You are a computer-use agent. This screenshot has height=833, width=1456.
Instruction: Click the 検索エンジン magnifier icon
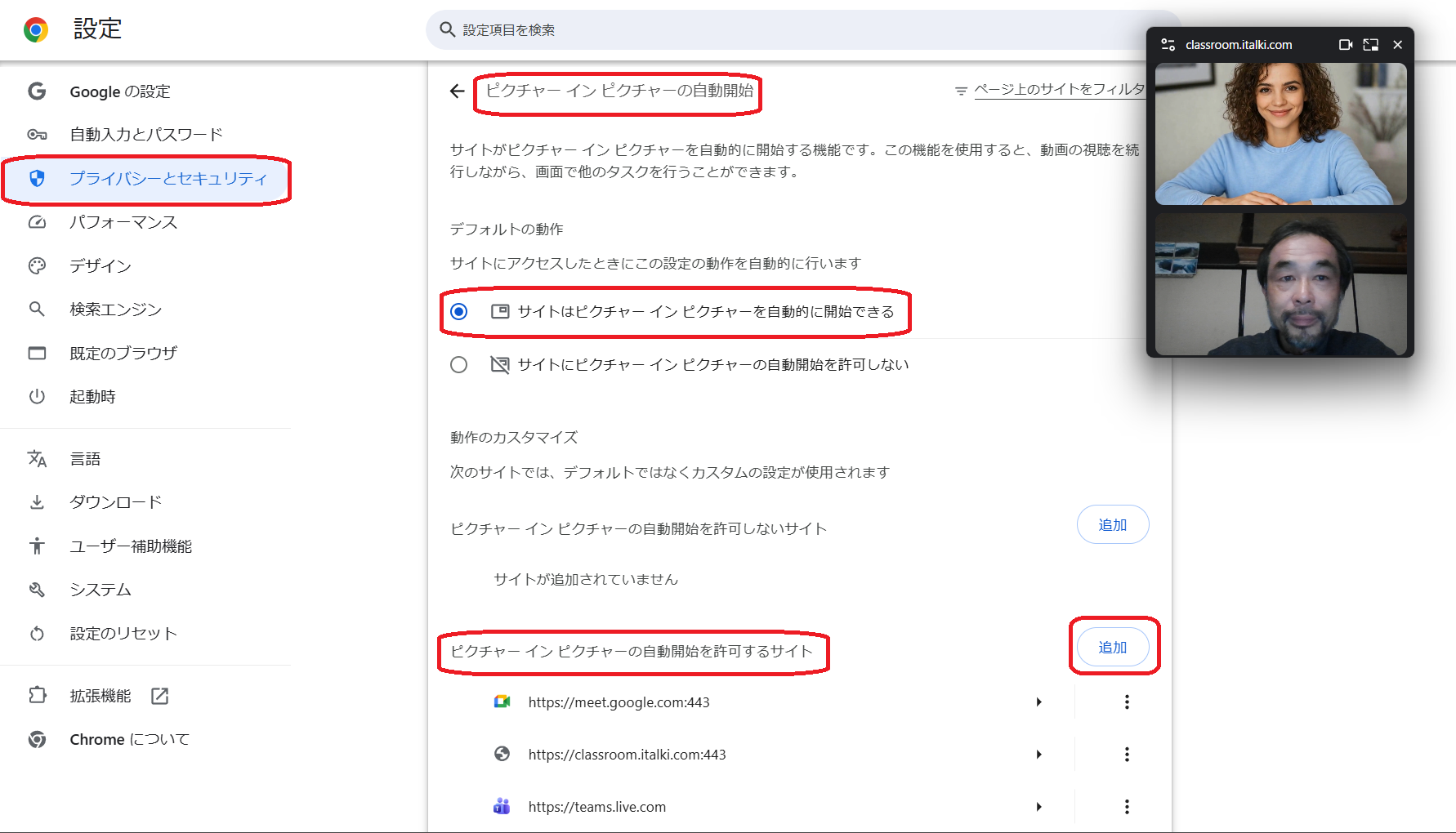click(37, 309)
